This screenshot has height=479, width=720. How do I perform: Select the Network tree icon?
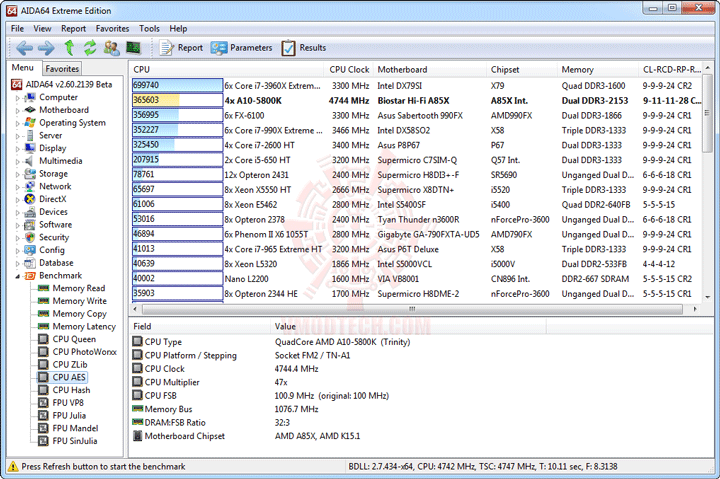(30, 186)
